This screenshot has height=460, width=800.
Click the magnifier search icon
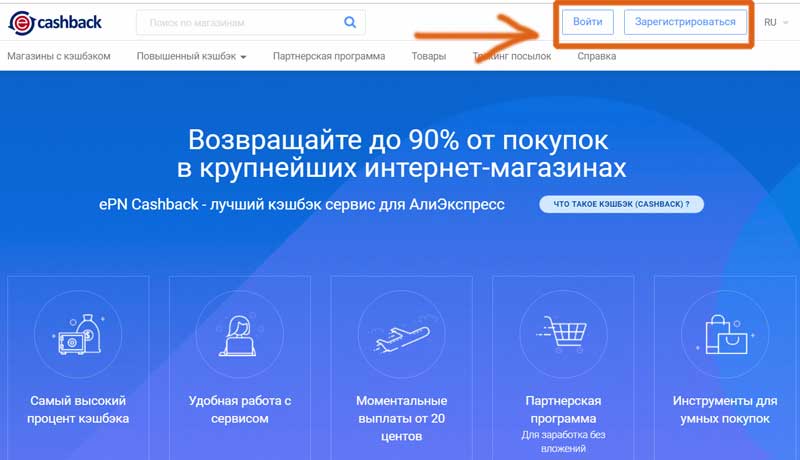350,22
